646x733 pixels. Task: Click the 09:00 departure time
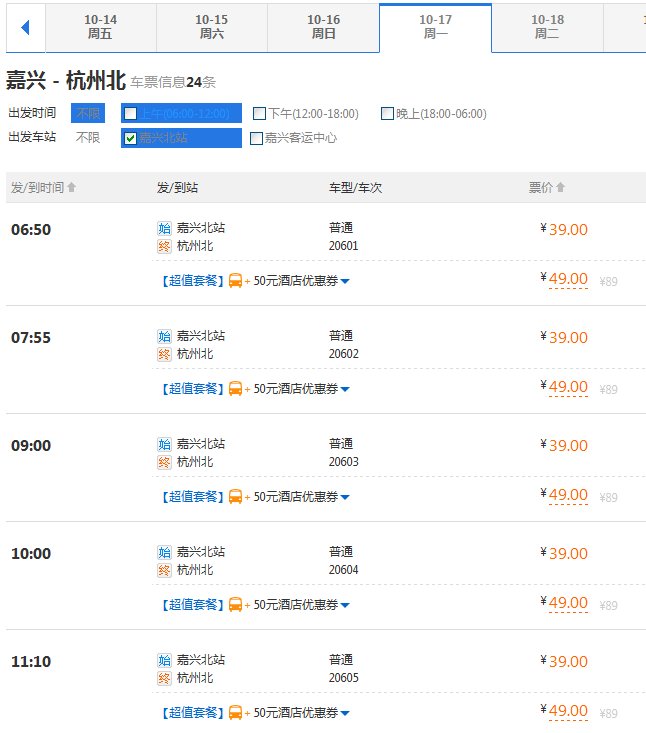click(x=31, y=446)
